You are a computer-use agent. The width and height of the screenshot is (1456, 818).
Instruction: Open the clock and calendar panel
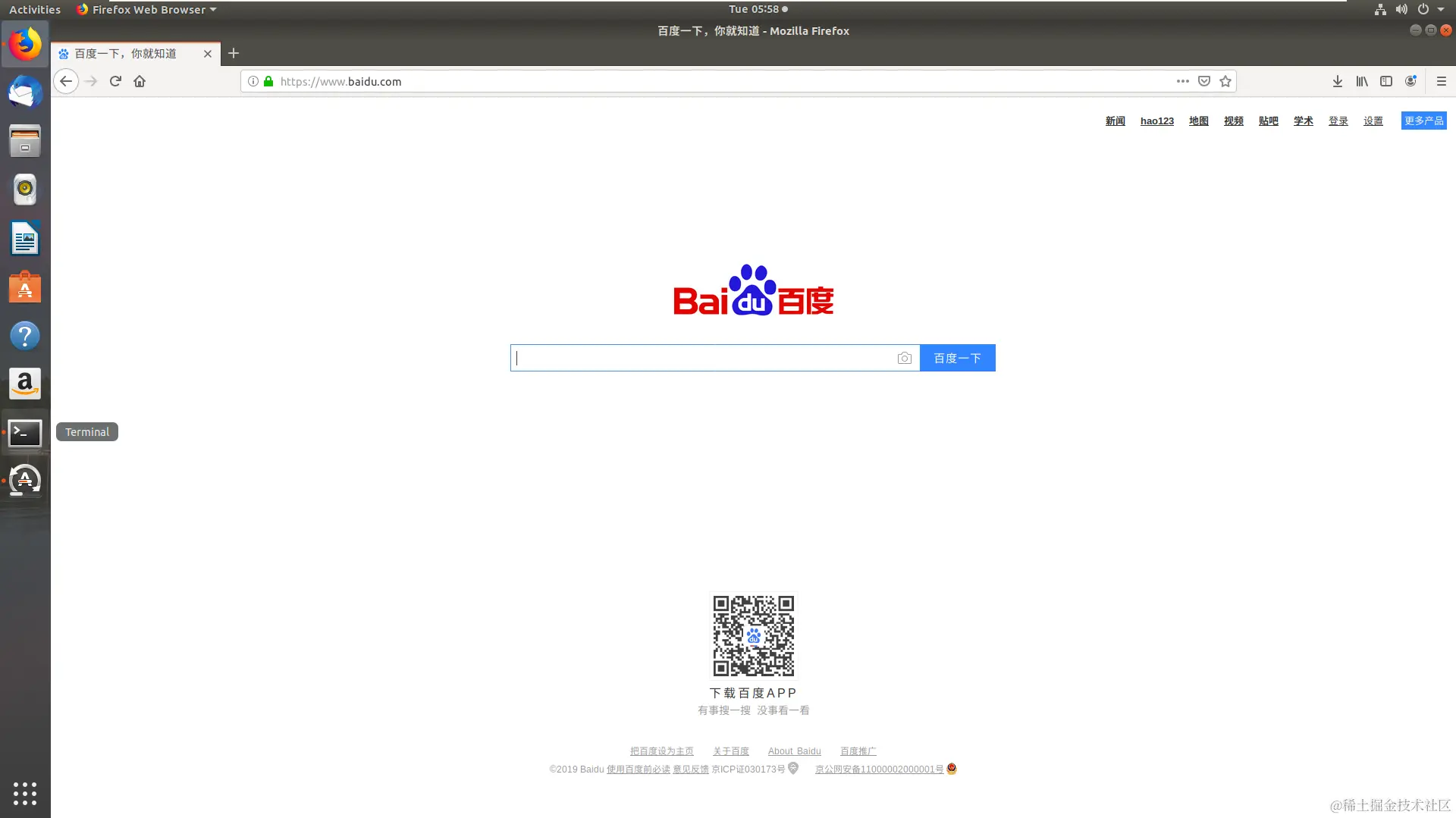click(758, 9)
